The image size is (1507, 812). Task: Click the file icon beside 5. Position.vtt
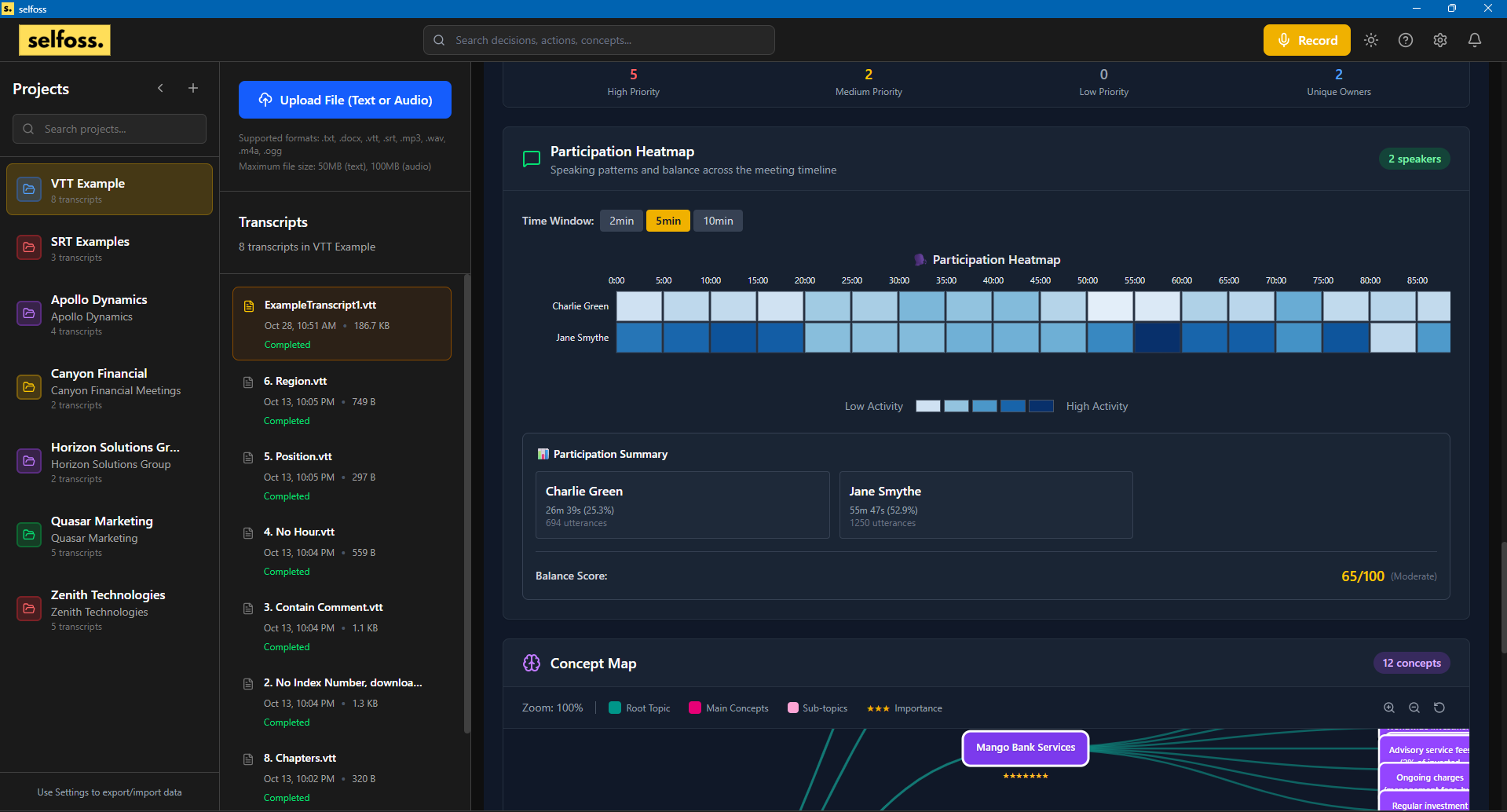click(x=248, y=458)
